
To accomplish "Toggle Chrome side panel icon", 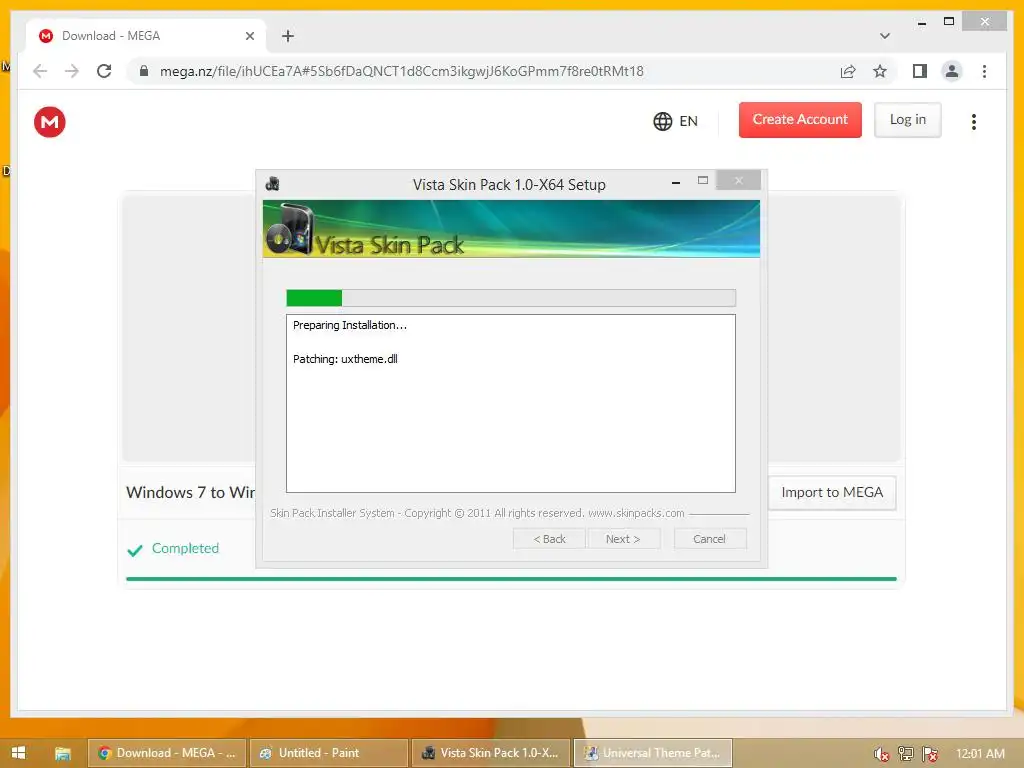I will 920,71.
